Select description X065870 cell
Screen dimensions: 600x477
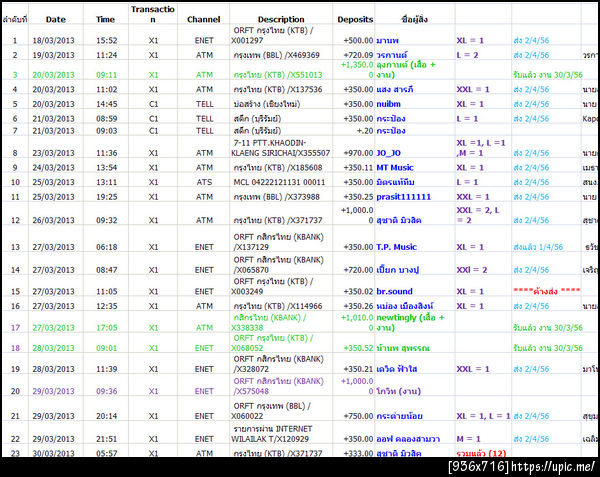(x=278, y=265)
